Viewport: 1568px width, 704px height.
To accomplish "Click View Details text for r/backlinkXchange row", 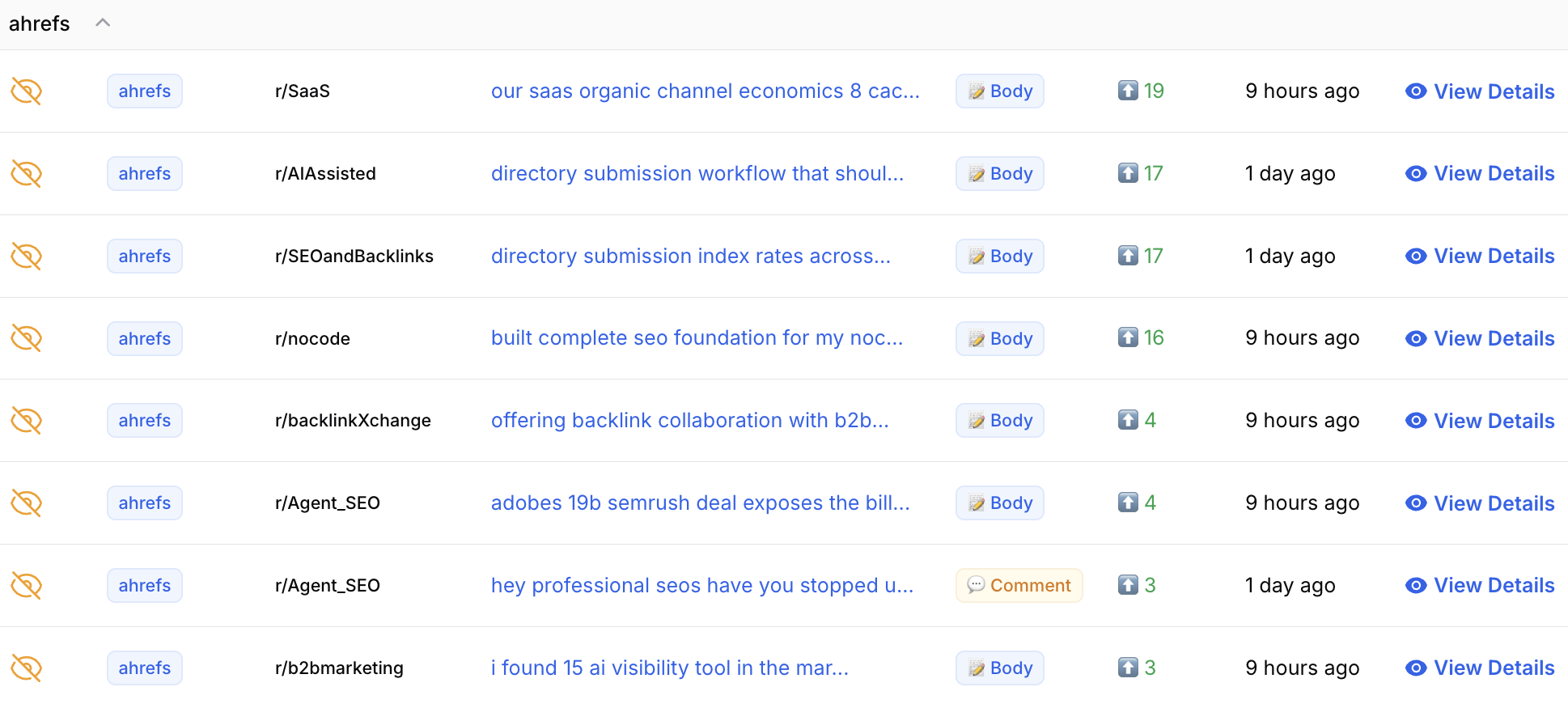I will tap(1494, 421).
